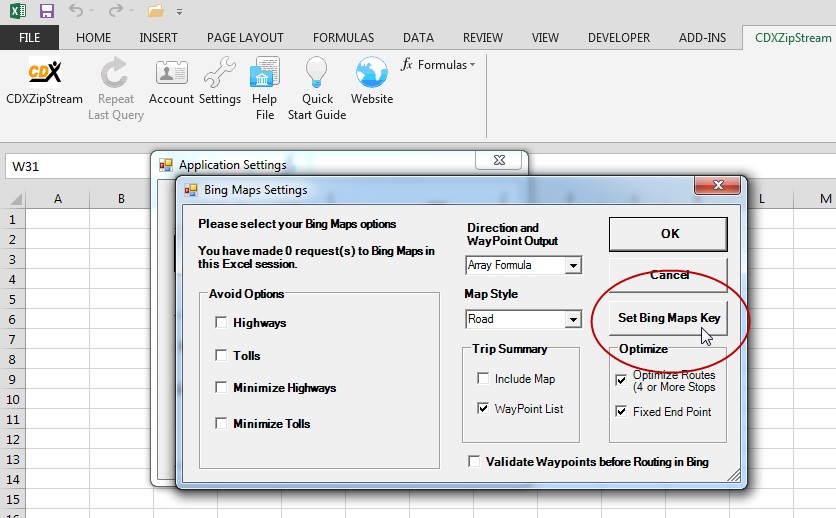The width and height of the screenshot is (836, 518).
Task: Check the Tolls avoid option
Action: [x=221, y=355]
